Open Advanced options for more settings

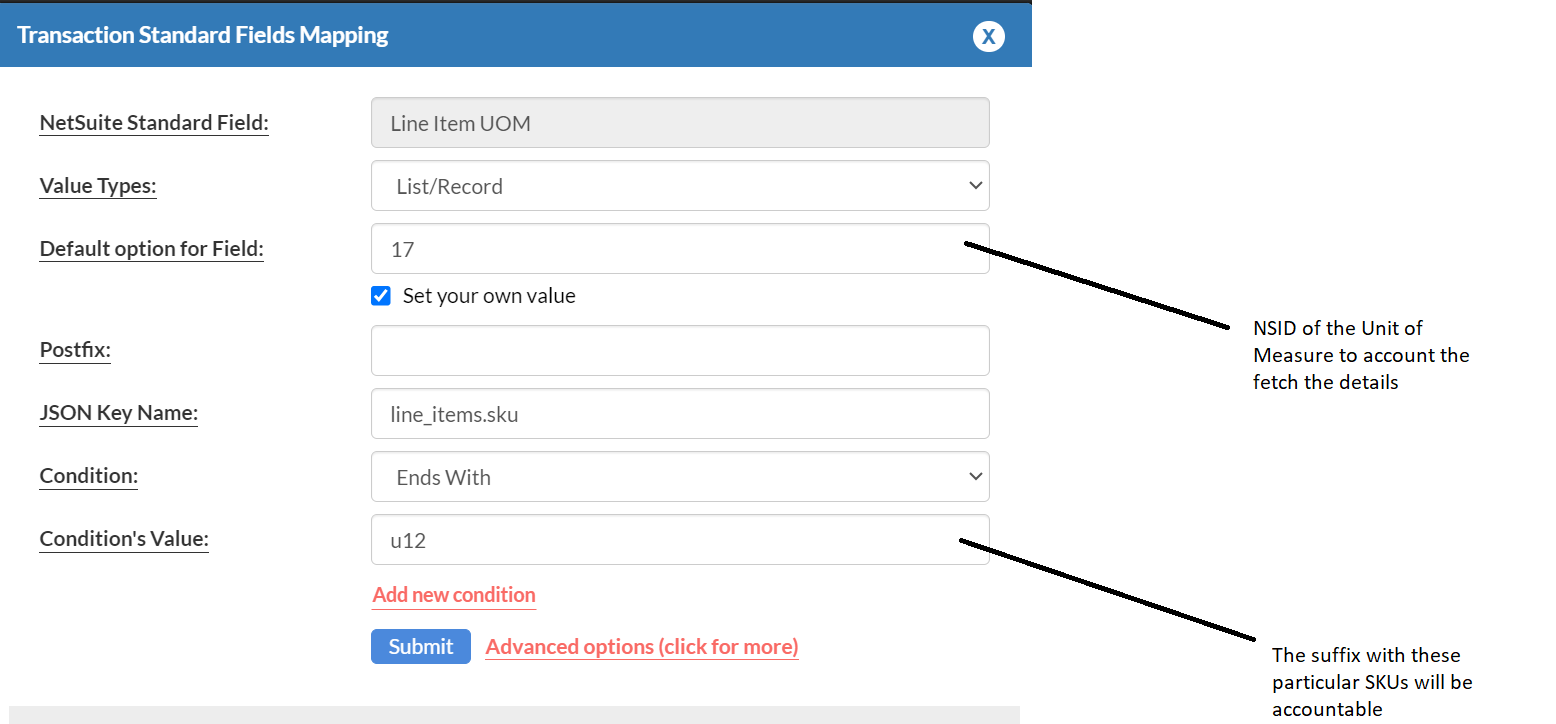[x=641, y=646]
